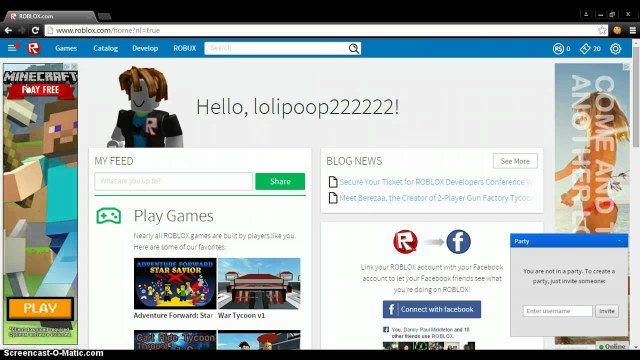Open Meet Berezaa blog post link
Screen dimensions: 640x360
[436, 198]
